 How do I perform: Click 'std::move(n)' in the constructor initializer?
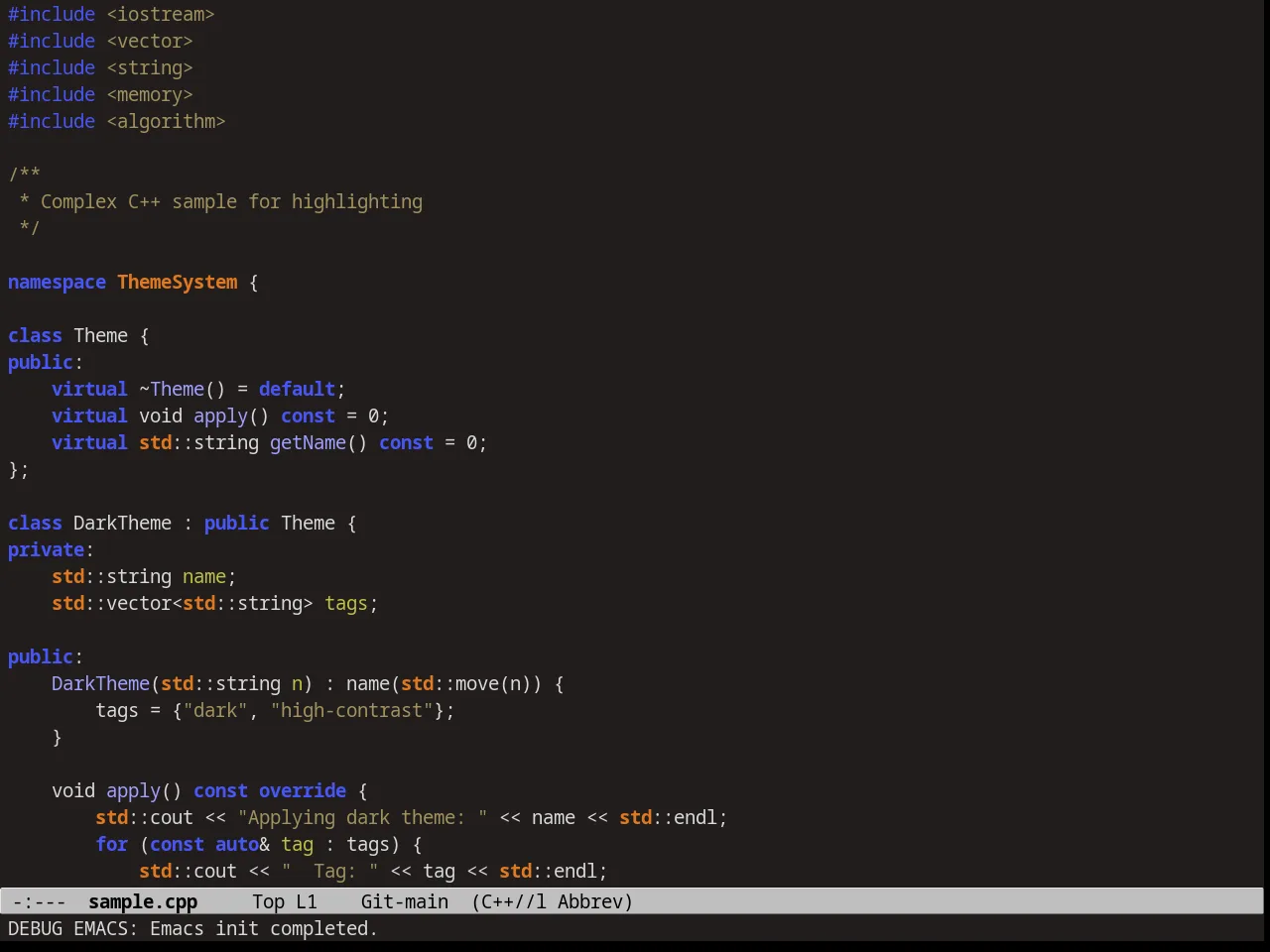(466, 683)
